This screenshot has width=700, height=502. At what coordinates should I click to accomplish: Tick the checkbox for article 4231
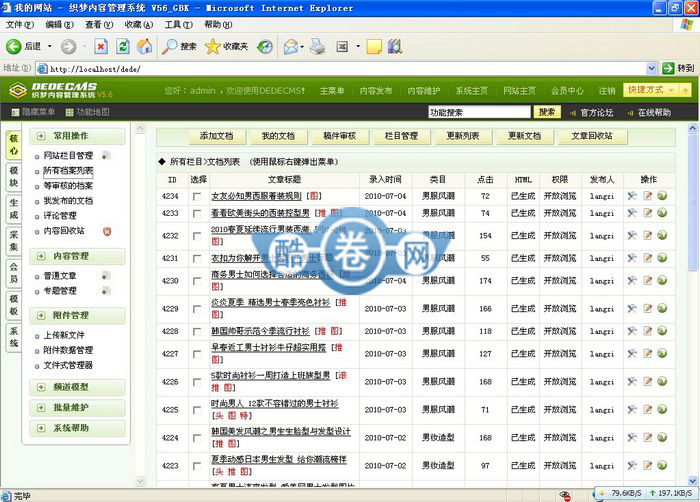196,258
